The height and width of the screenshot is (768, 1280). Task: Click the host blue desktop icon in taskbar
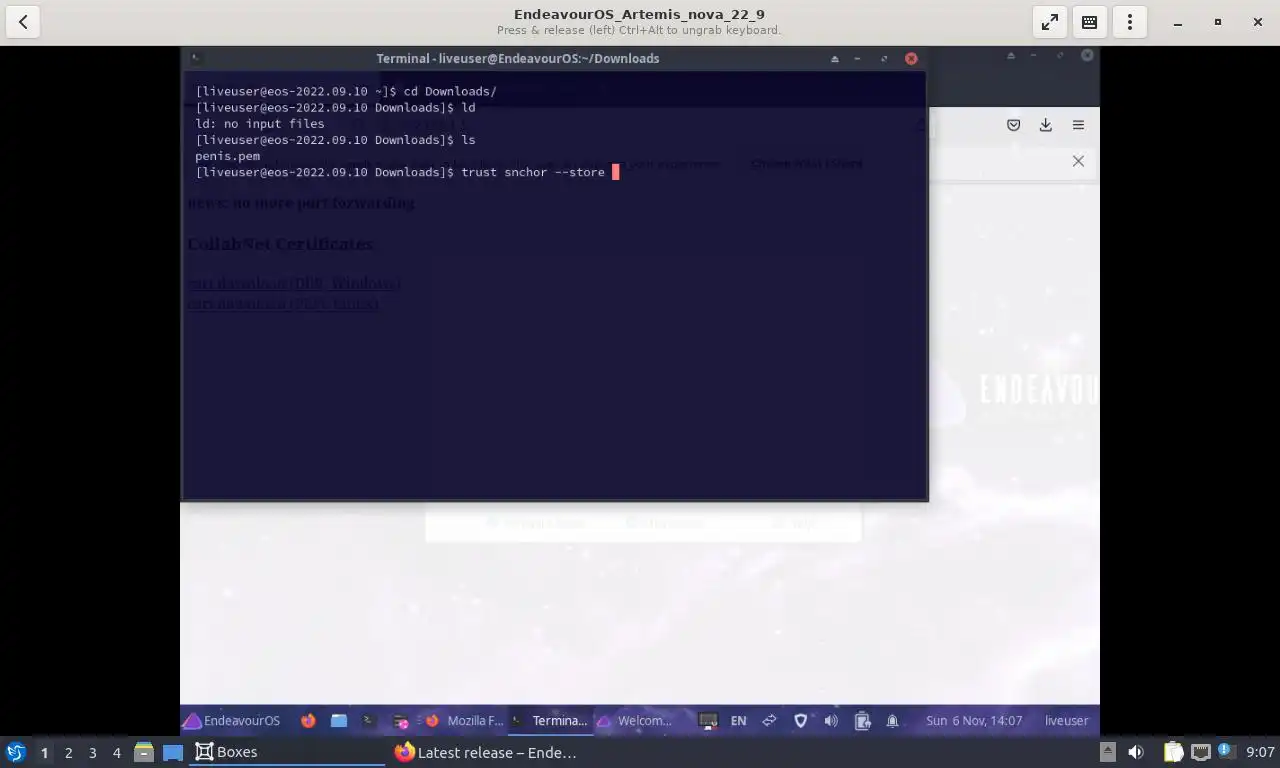[x=173, y=752]
